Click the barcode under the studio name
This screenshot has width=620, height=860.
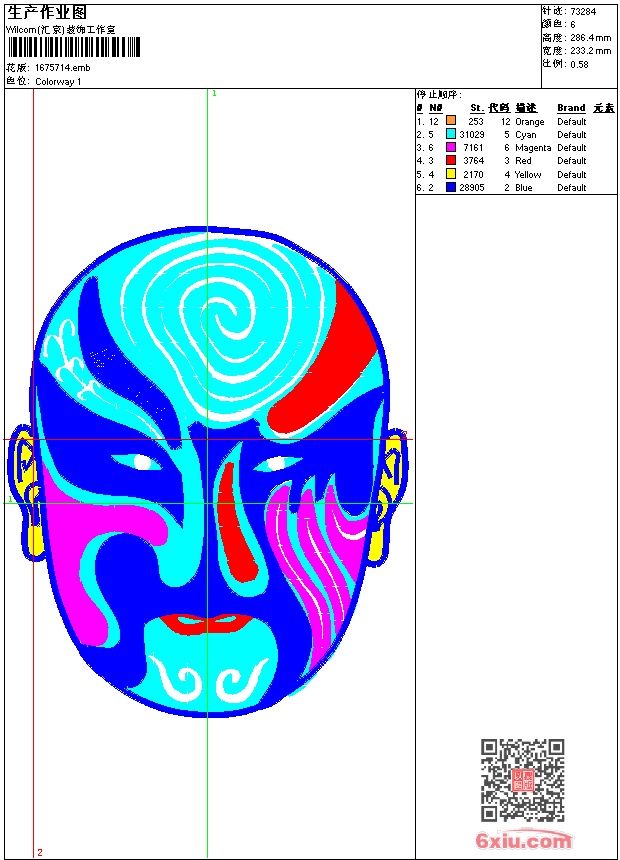click(x=74, y=47)
